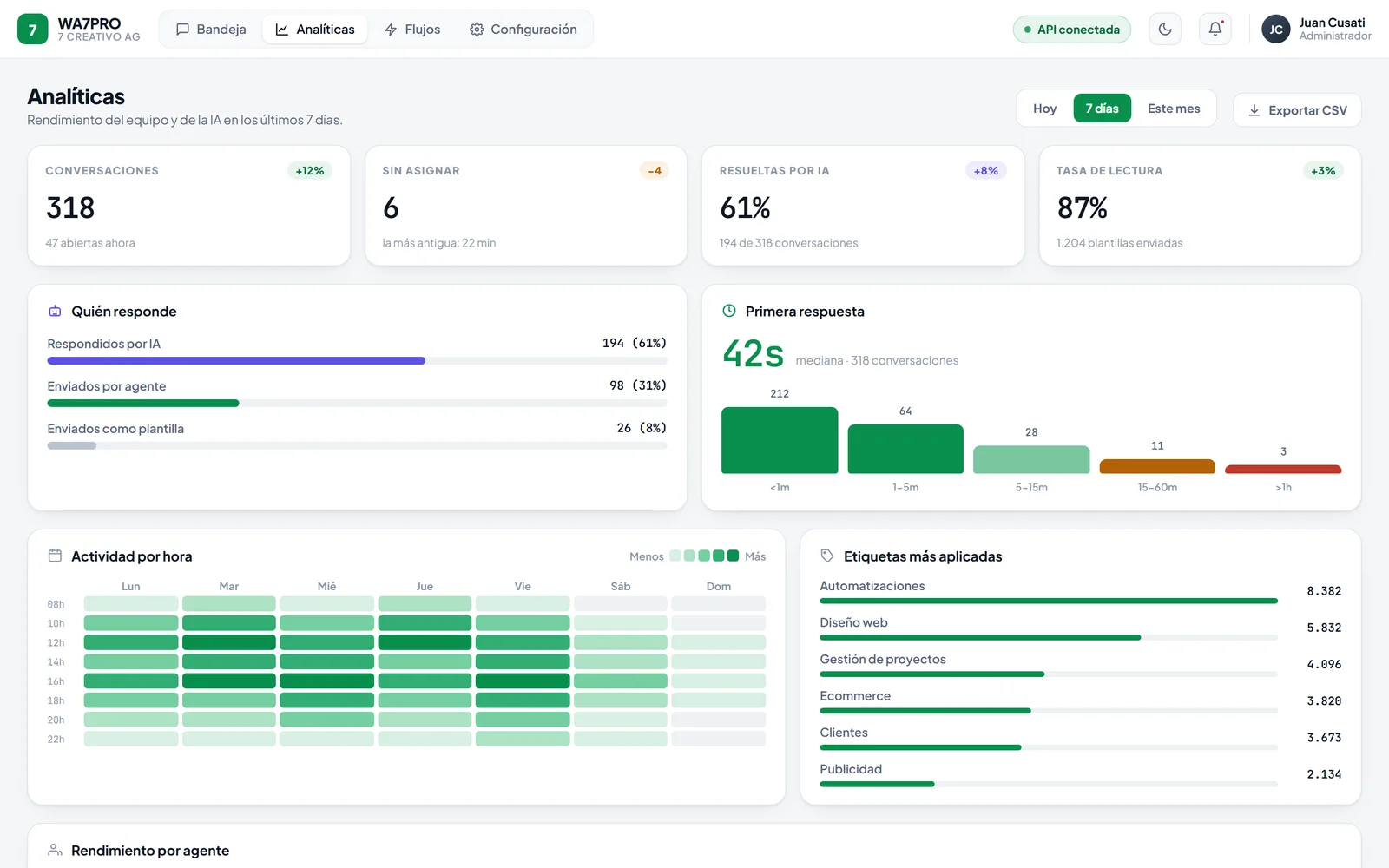The width and height of the screenshot is (1389, 868).
Task: Click the +3% badge on Tasa de lectura
Action: pos(1323,171)
